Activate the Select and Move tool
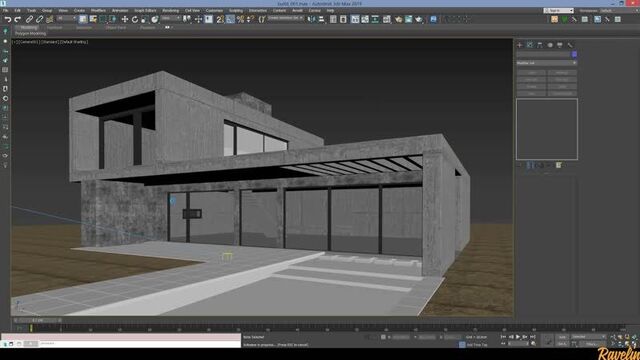Viewport: 640px width, 360px height. coord(125,19)
